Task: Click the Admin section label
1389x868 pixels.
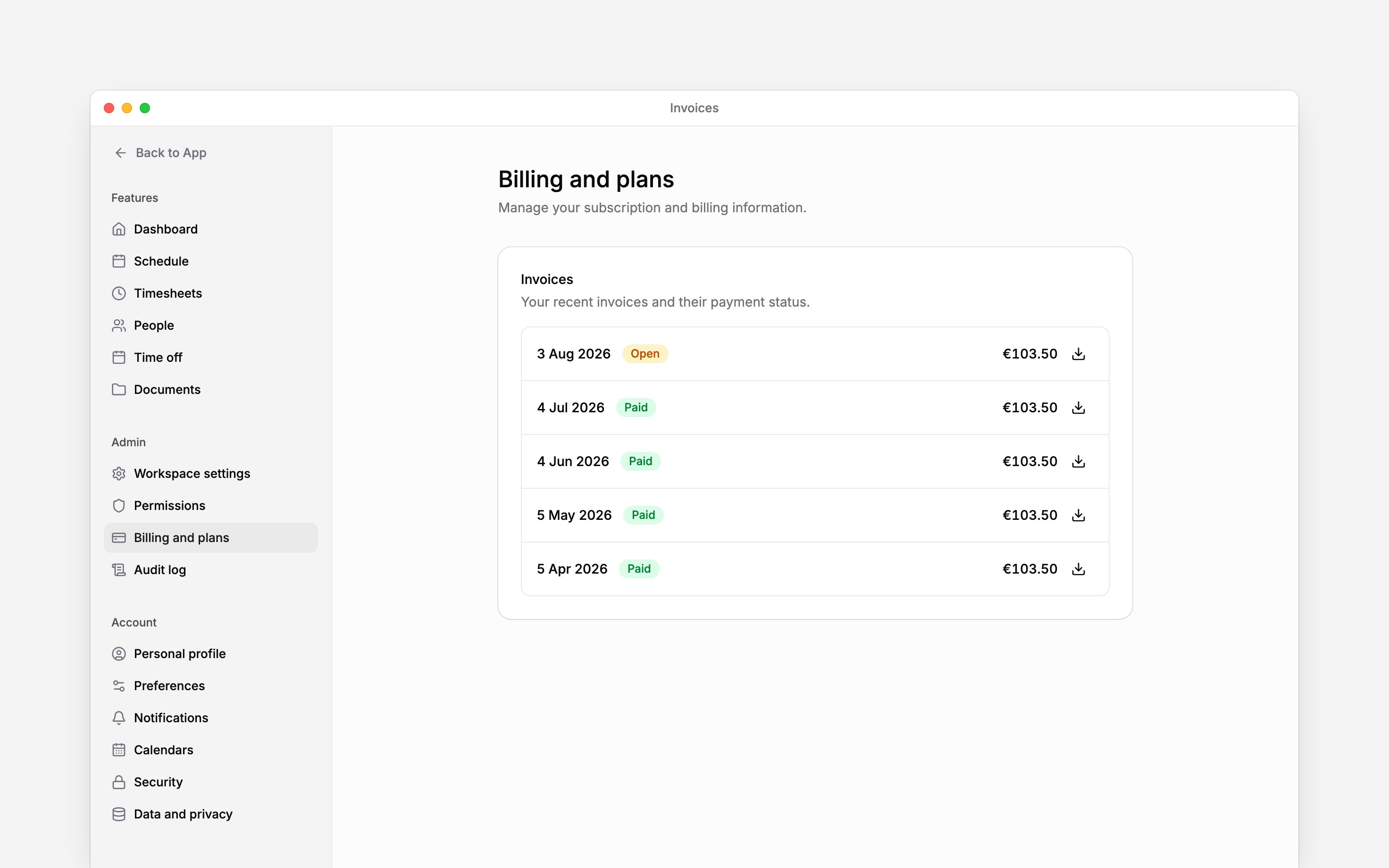Action: coord(129,442)
